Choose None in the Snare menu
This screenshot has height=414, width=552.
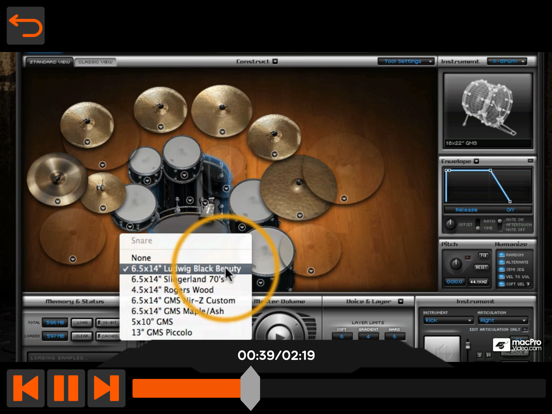[x=186, y=258]
